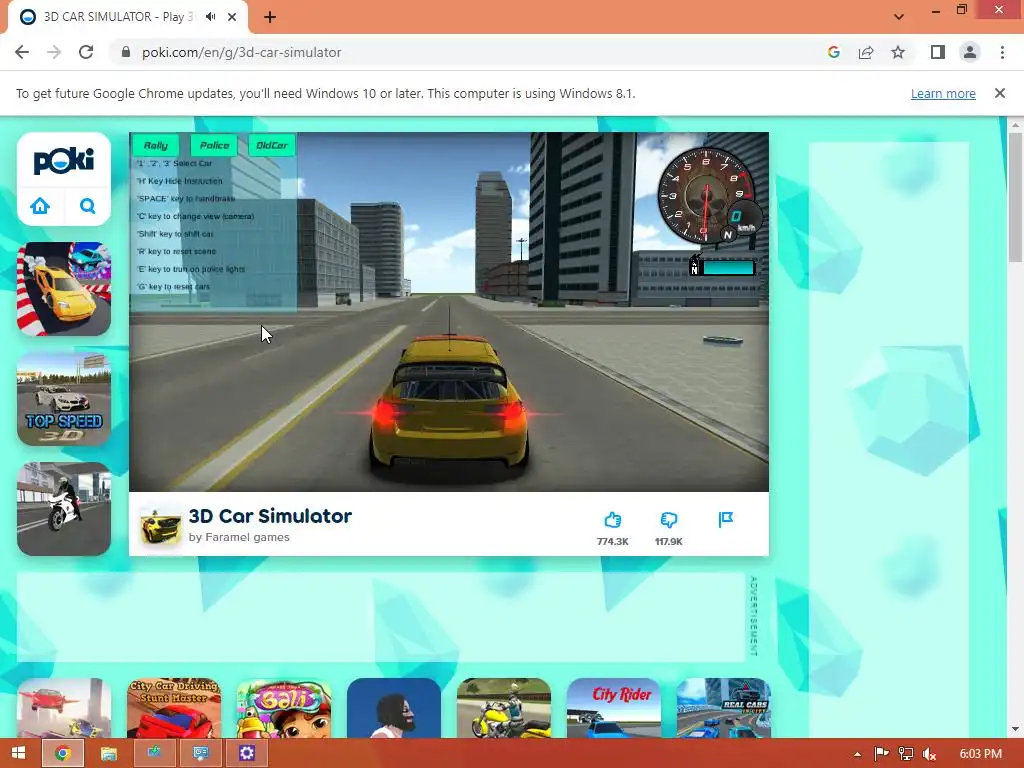The image size is (1024, 768).
Task: Click the page vertical scrollbar thumb
Action: pyautogui.click(x=1015, y=196)
